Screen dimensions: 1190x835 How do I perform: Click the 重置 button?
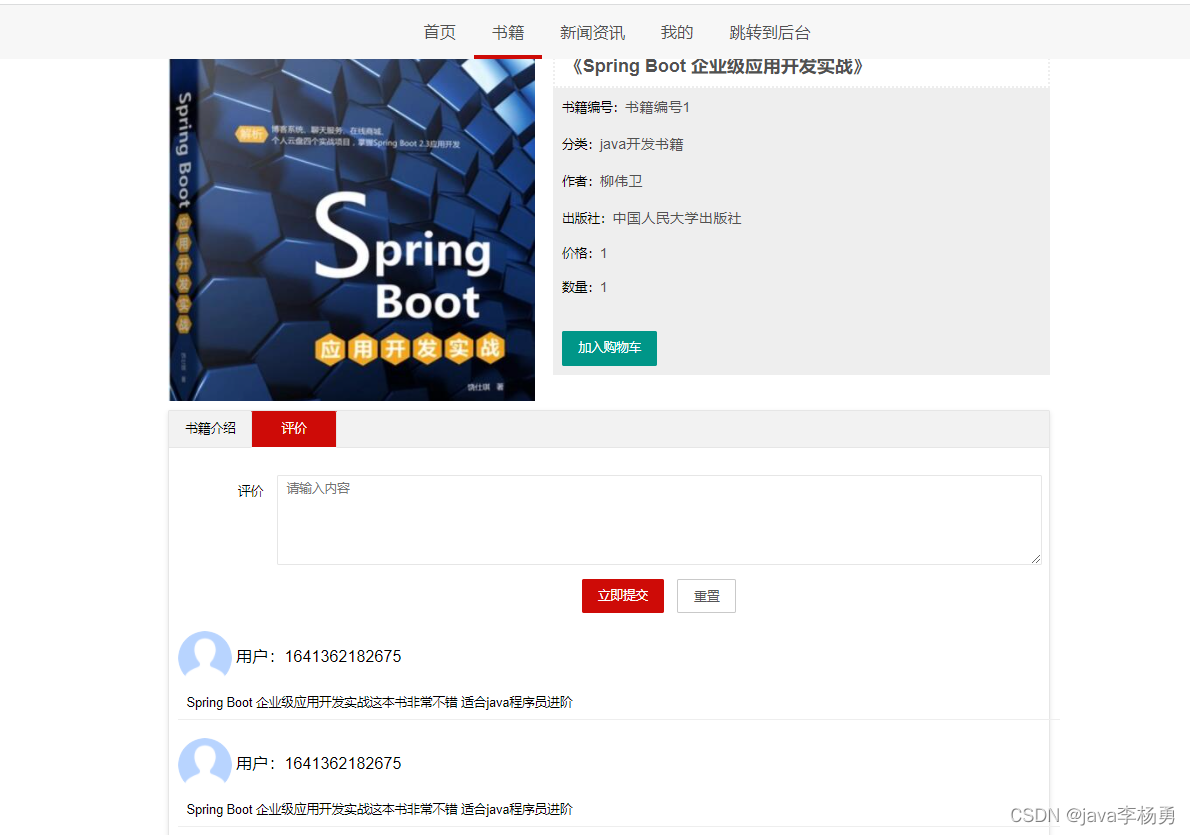(x=706, y=595)
